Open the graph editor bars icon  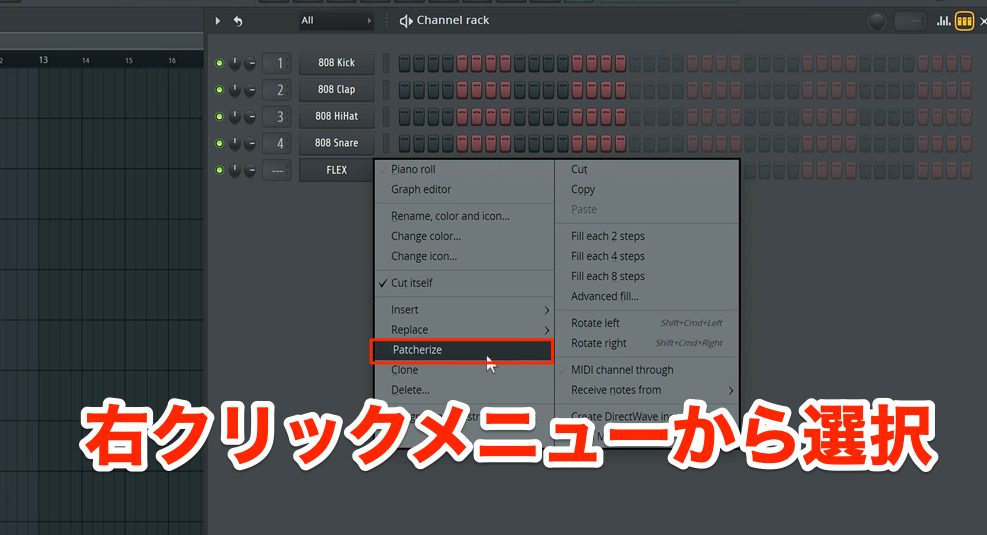click(943, 21)
